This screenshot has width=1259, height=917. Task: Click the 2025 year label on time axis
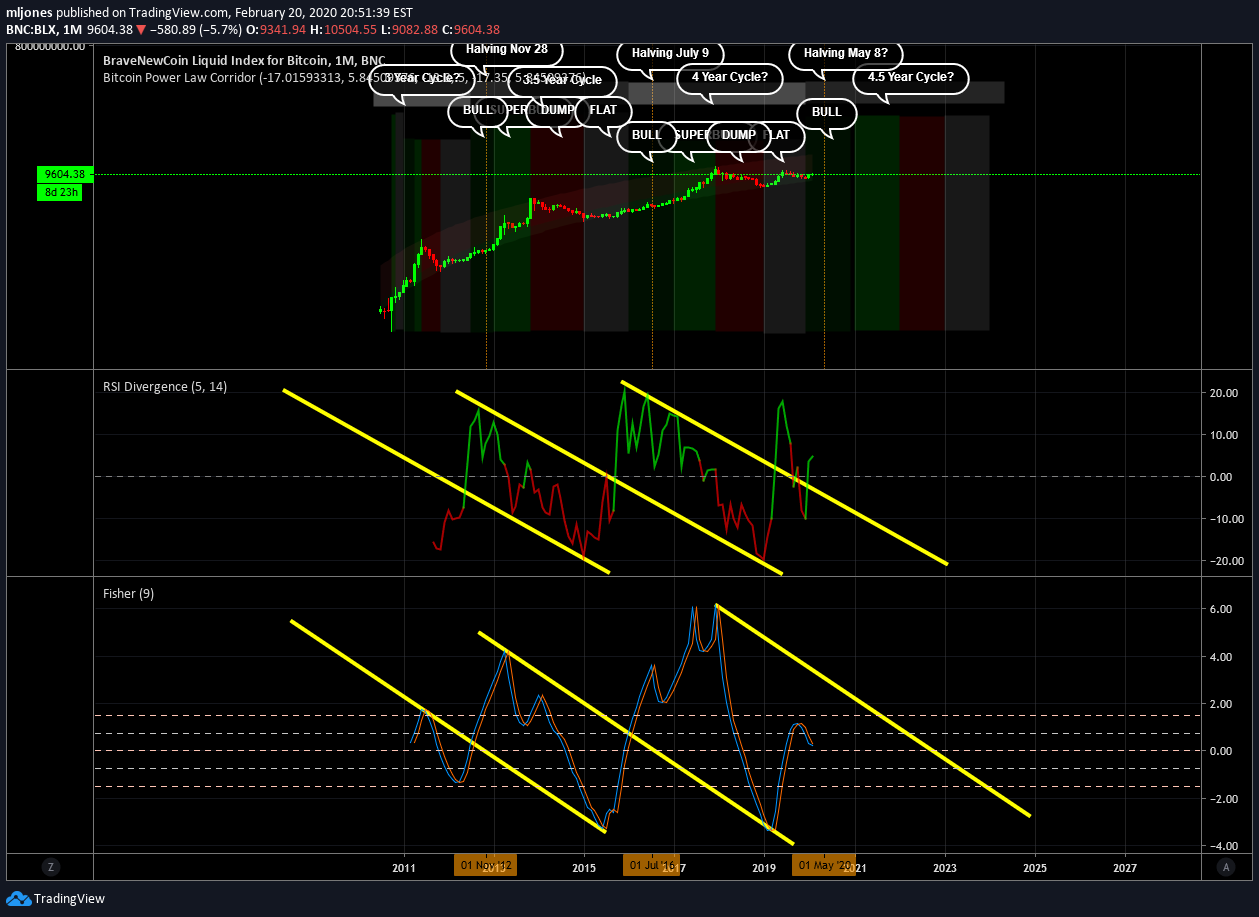tap(1035, 866)
